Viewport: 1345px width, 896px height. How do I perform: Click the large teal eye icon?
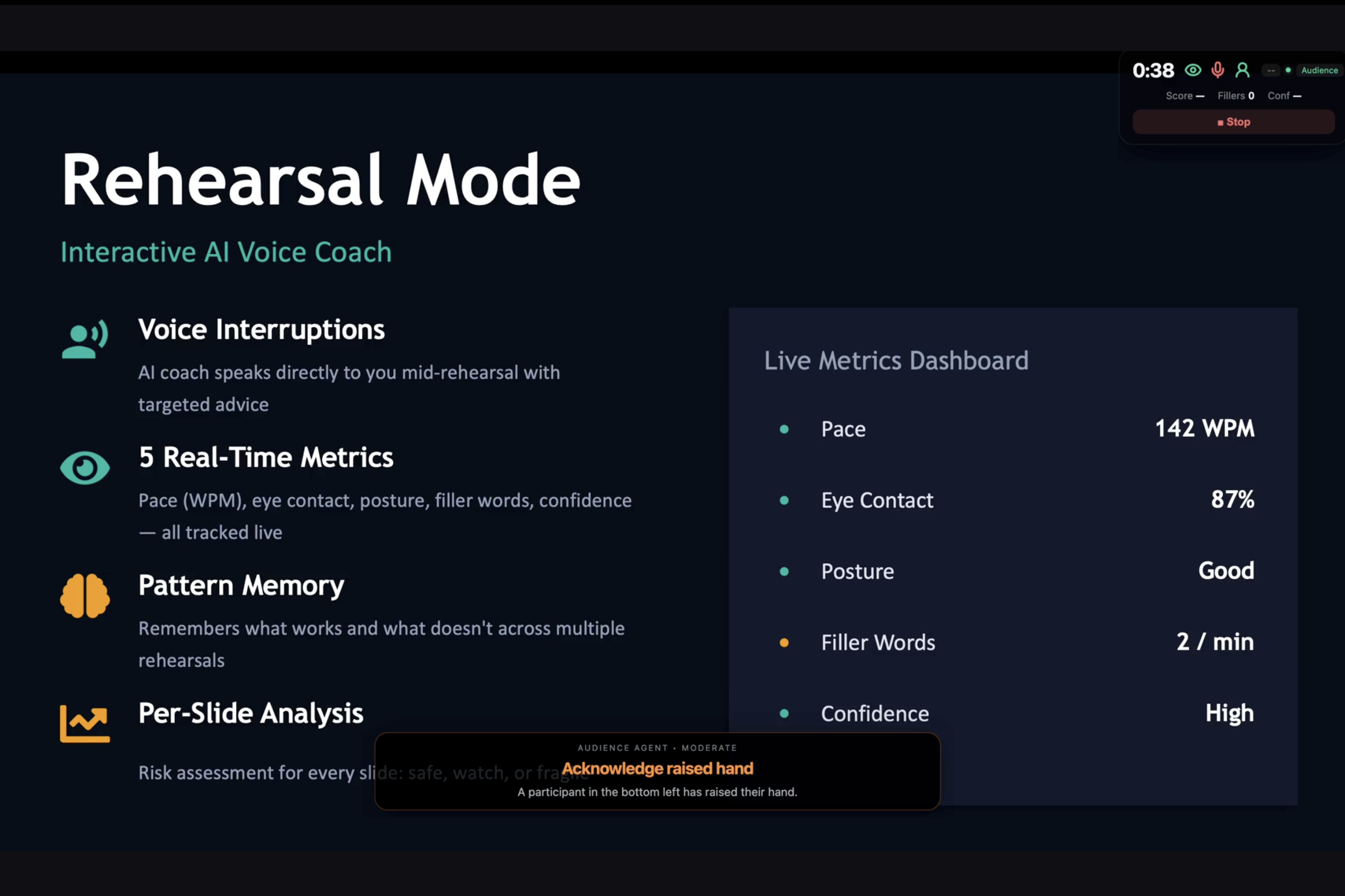[x=85, y=468]
